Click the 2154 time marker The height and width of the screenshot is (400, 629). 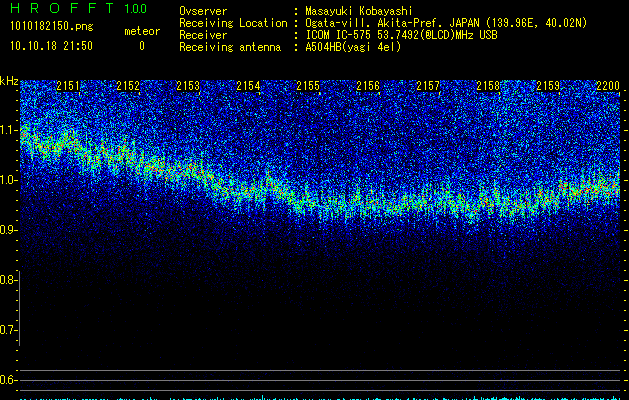[x=248, y=86]
